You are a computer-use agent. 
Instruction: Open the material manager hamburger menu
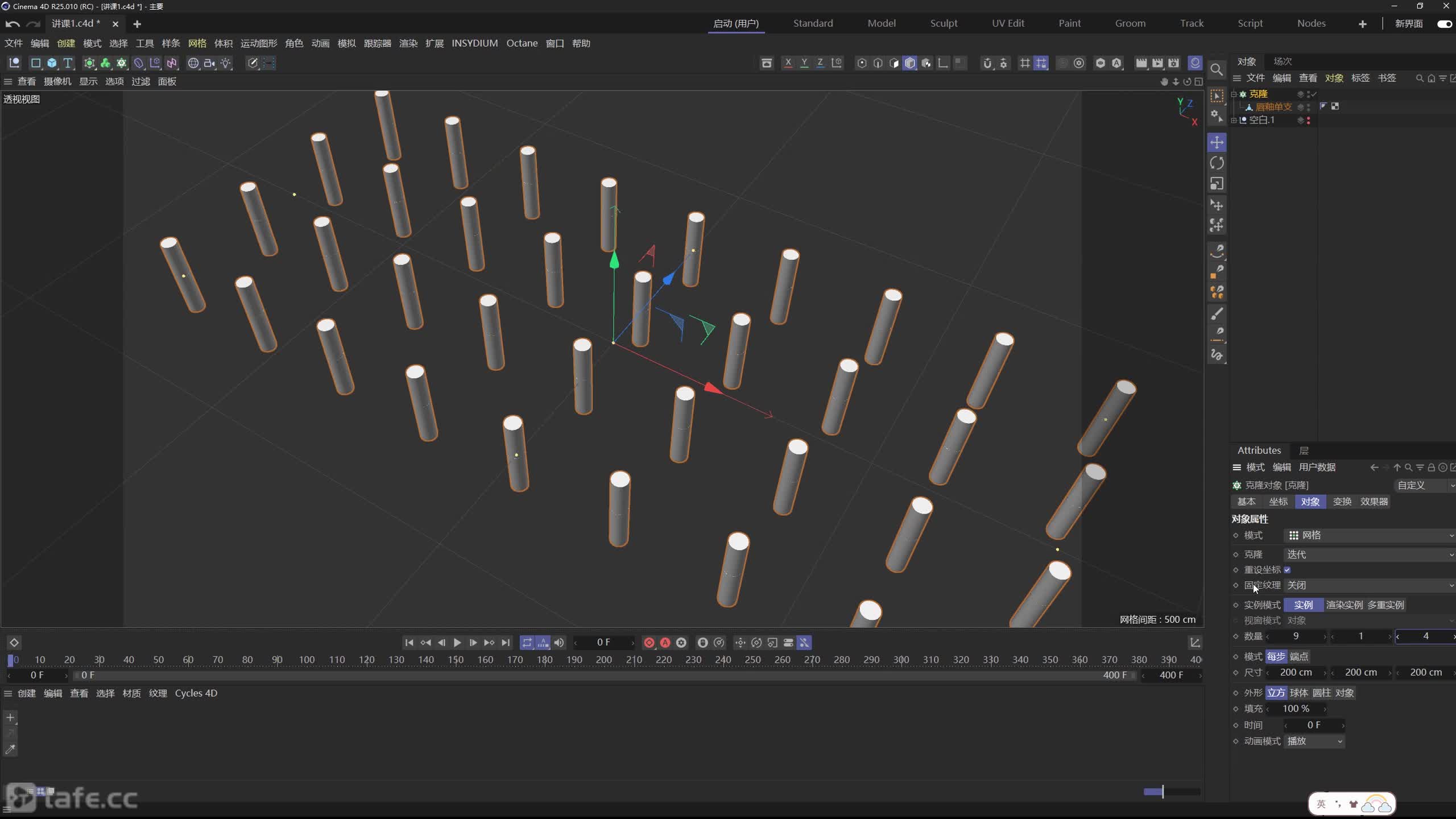pos(8,693)
